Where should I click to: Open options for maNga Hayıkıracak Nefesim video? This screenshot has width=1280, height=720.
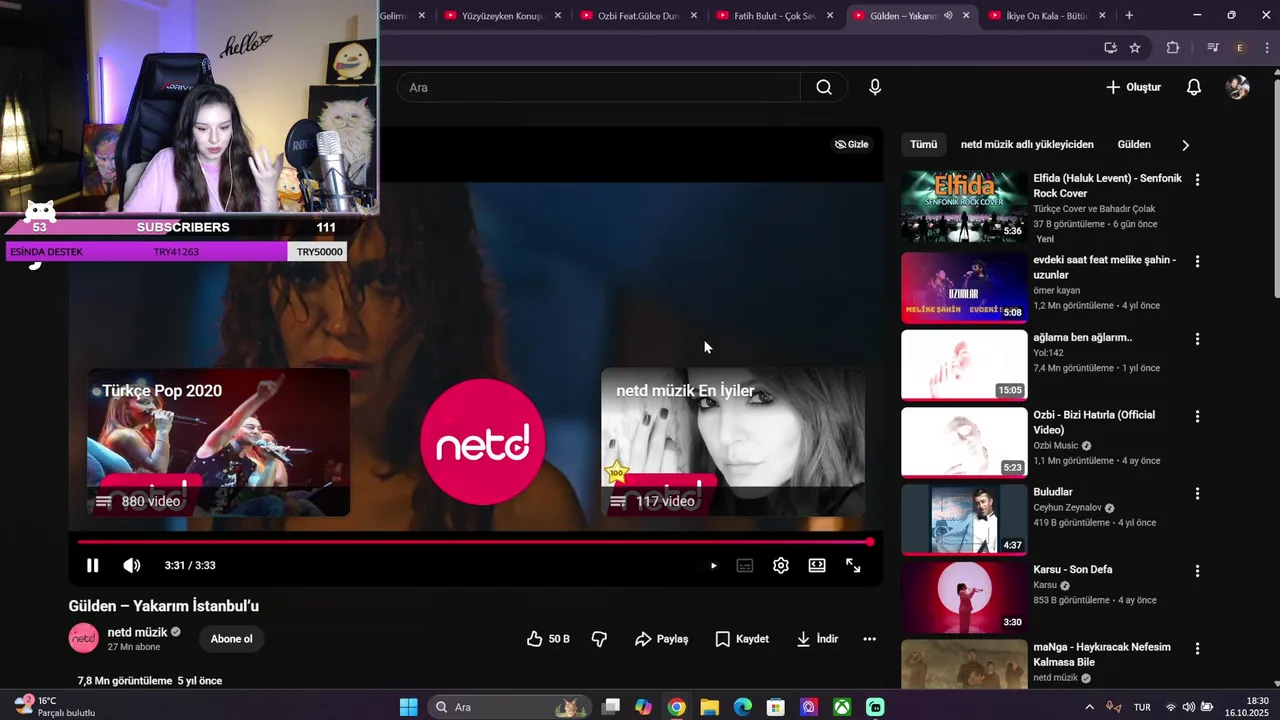point(1197,648)
